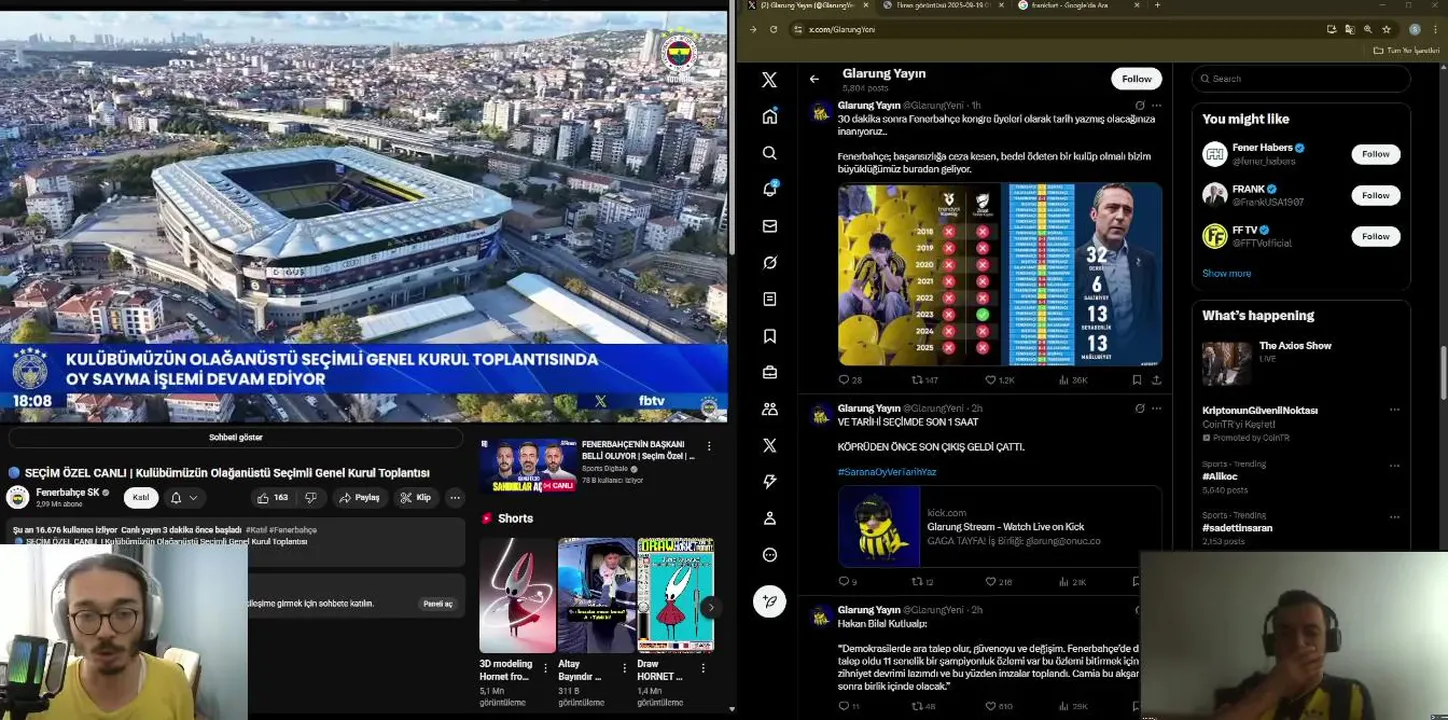Open more options on the 1h tweet
The height and width of the screenshot is (720, 1448).
[1157, 105]
